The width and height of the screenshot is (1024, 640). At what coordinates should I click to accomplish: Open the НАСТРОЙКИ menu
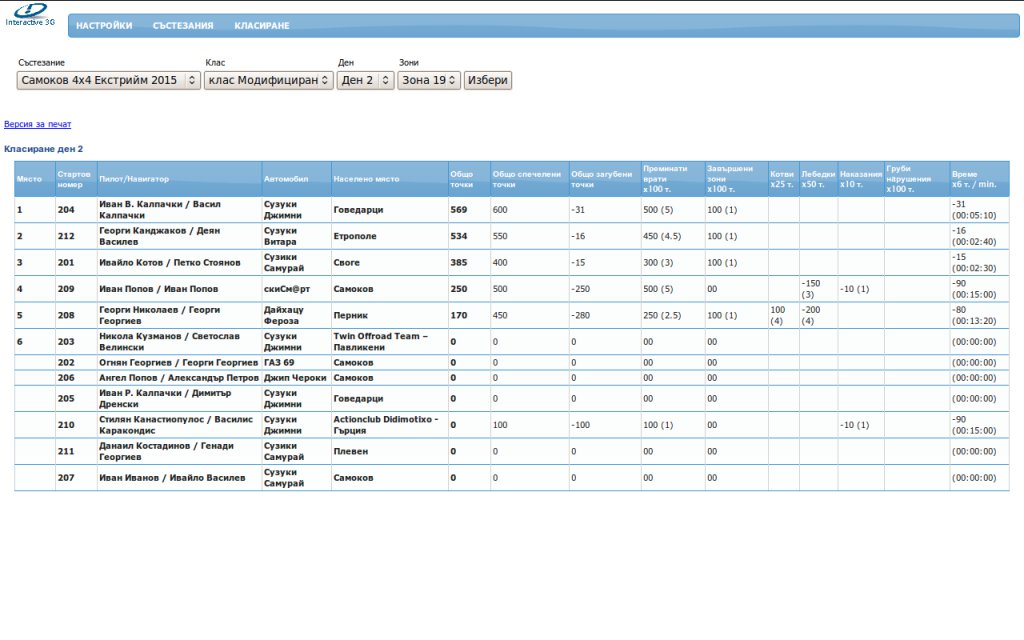(104, 26)
